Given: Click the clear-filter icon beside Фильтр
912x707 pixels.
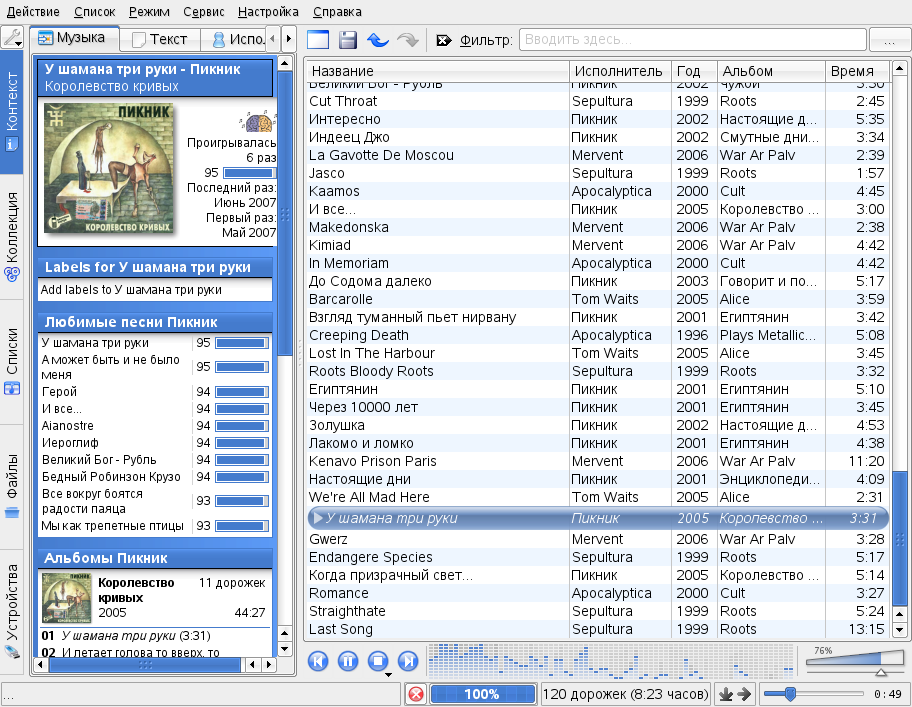Looking at the screenshot, I should (444, 40).
